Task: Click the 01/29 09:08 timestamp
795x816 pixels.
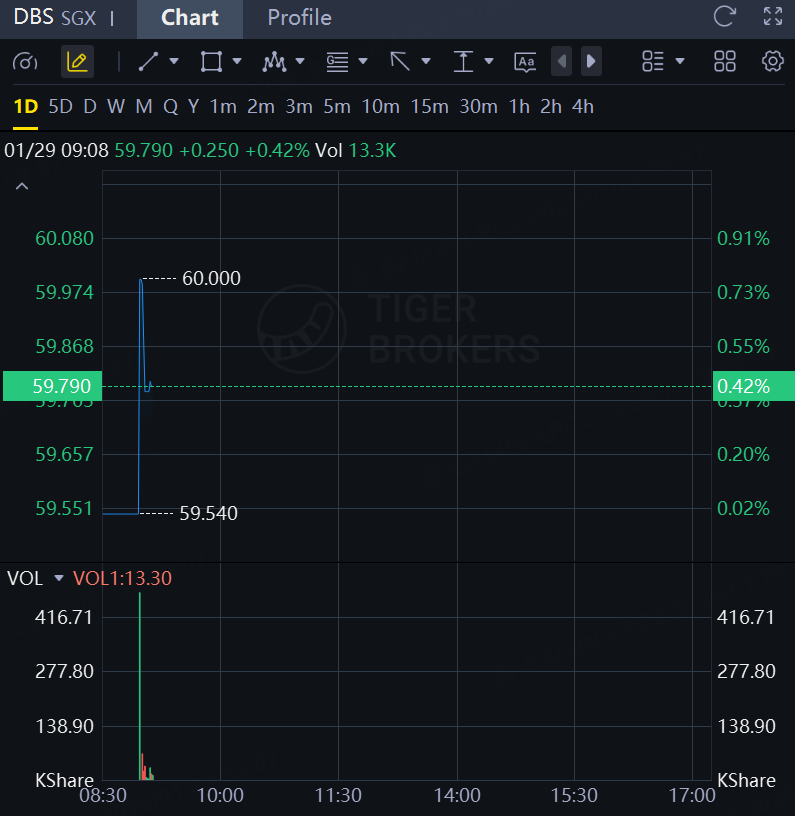Action: pyautogui.click(x=56, y=150)
